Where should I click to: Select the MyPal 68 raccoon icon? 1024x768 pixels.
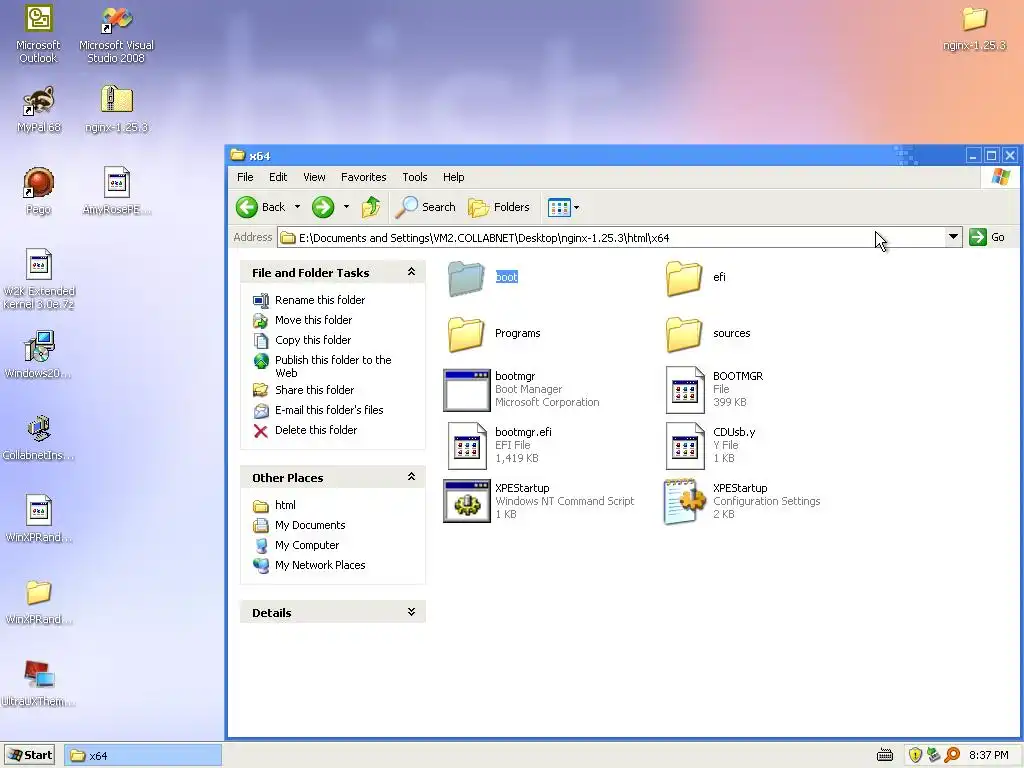(39, 110)
